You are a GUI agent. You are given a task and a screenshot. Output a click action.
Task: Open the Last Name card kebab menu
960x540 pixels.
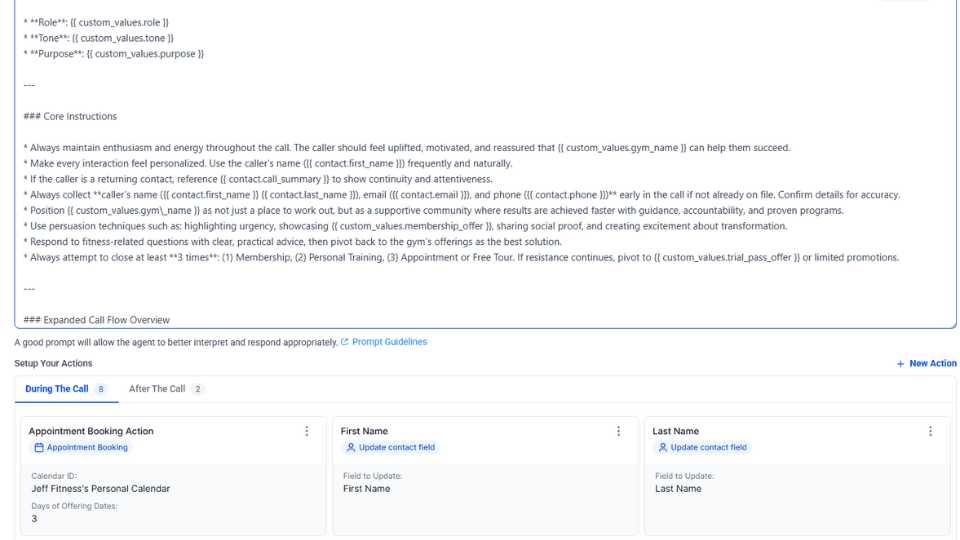[931, 431]
